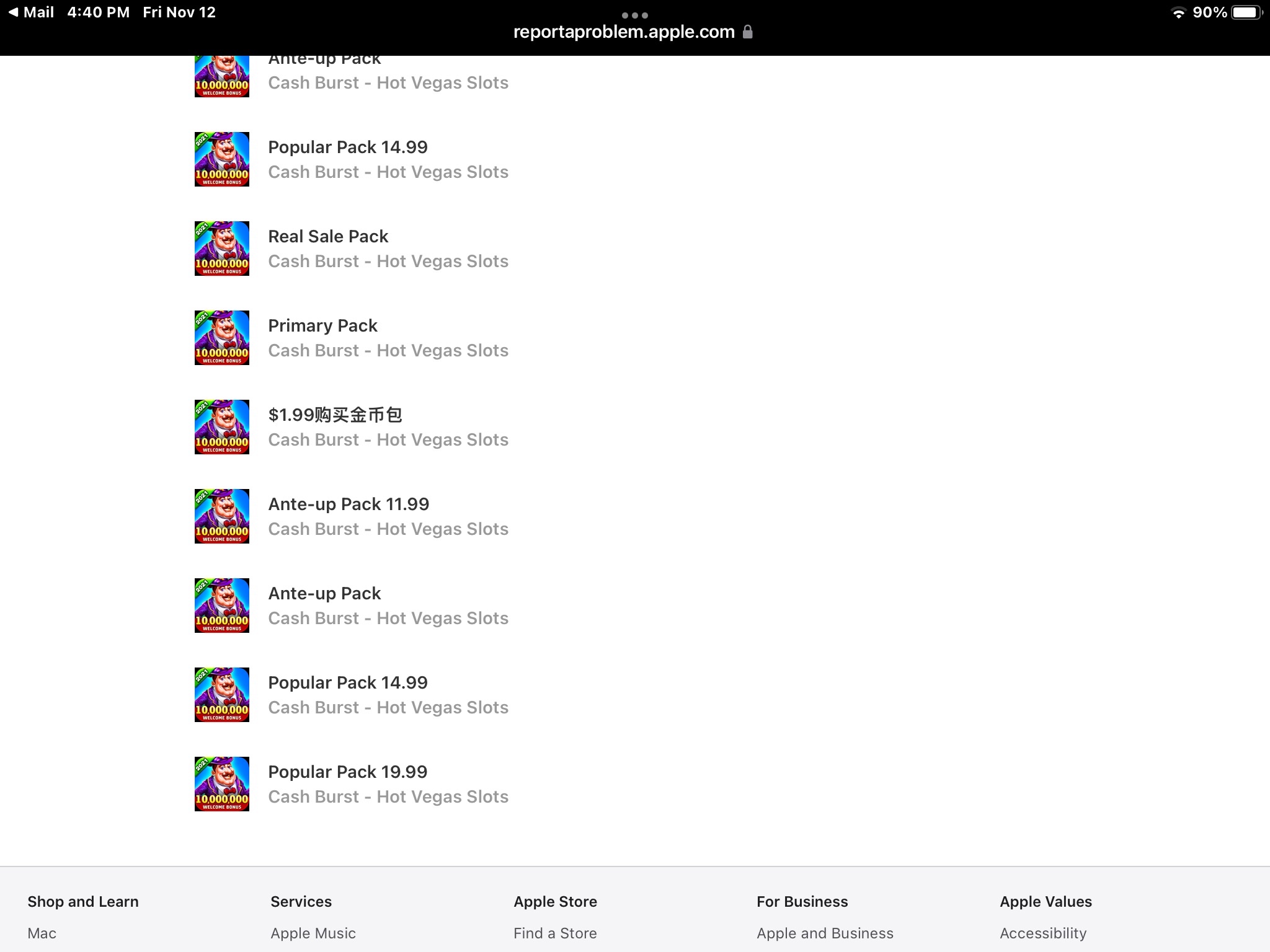1270x952 pixels.
Task: Open the Accessibility footer link
Action: pos(1043,933)
